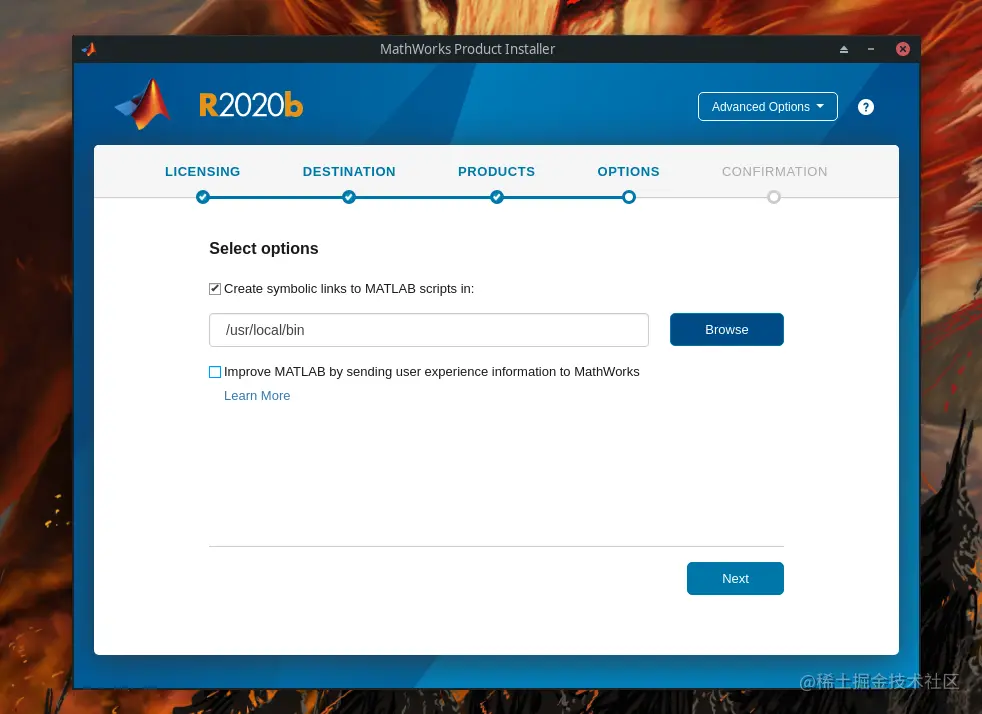Image resolution: width=982 pixels, height=714 pixels.
Task: Click the Next button
Action: click(735, 578)
